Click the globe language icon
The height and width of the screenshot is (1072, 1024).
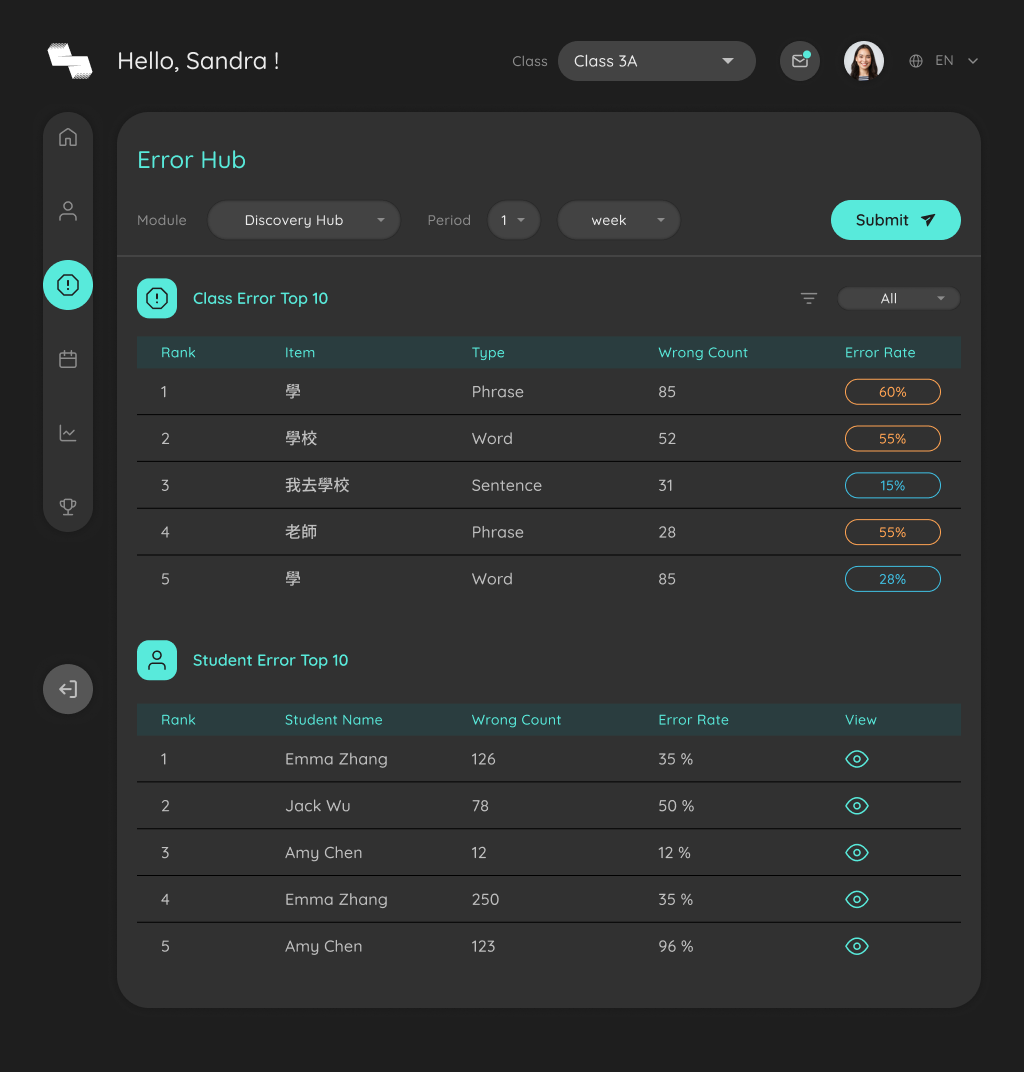coord(916,61)
